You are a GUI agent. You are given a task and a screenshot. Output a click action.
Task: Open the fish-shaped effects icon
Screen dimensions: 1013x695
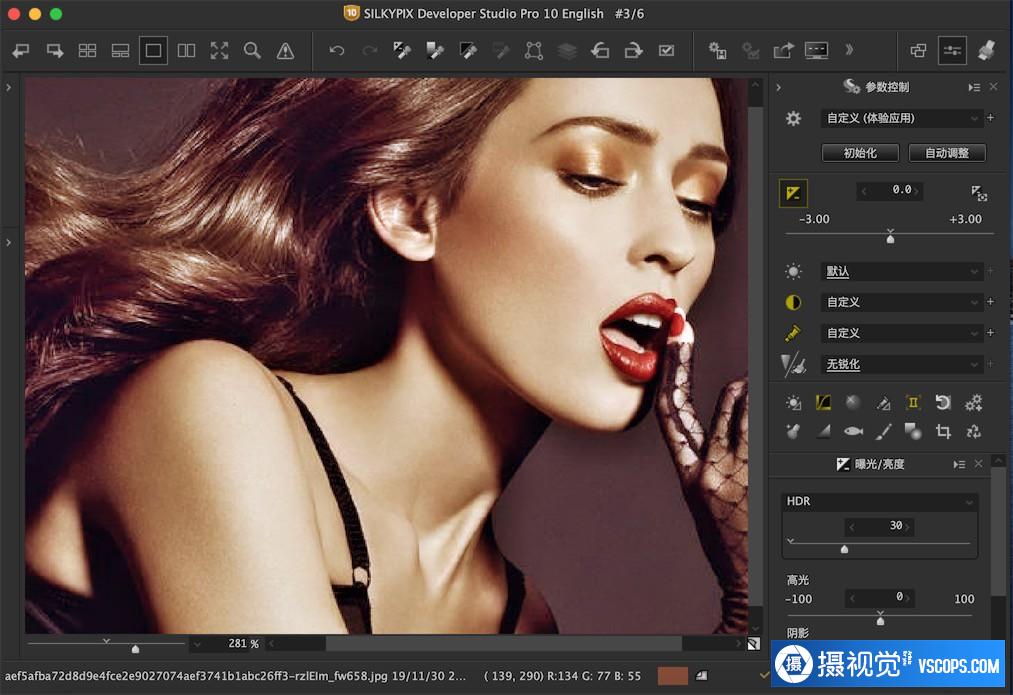853,431
